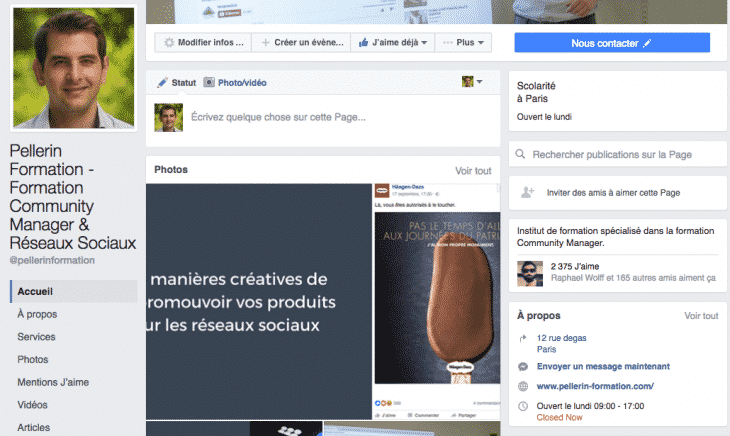Open the www.pellerin-formation.com link
Image resolution: width=730 pixels, height=436 pixels.
[x=595, y=386]
